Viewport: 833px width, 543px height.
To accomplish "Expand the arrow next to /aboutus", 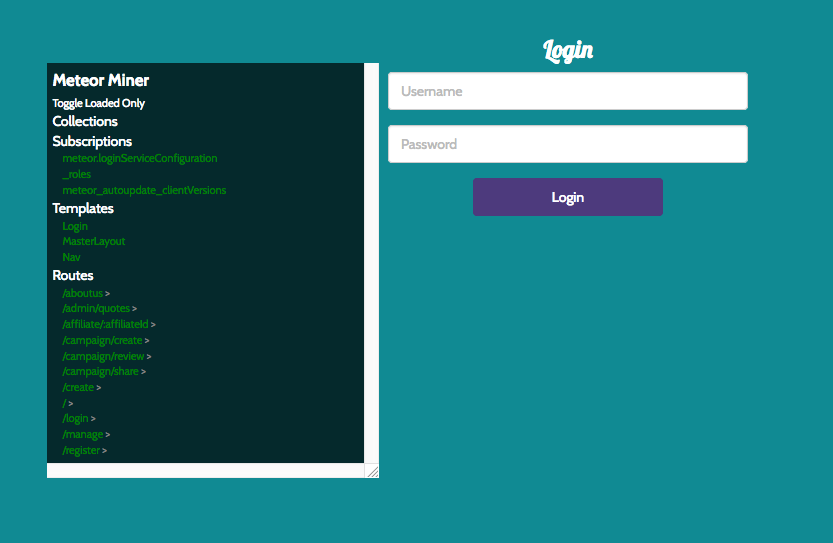I will point(107,294).
